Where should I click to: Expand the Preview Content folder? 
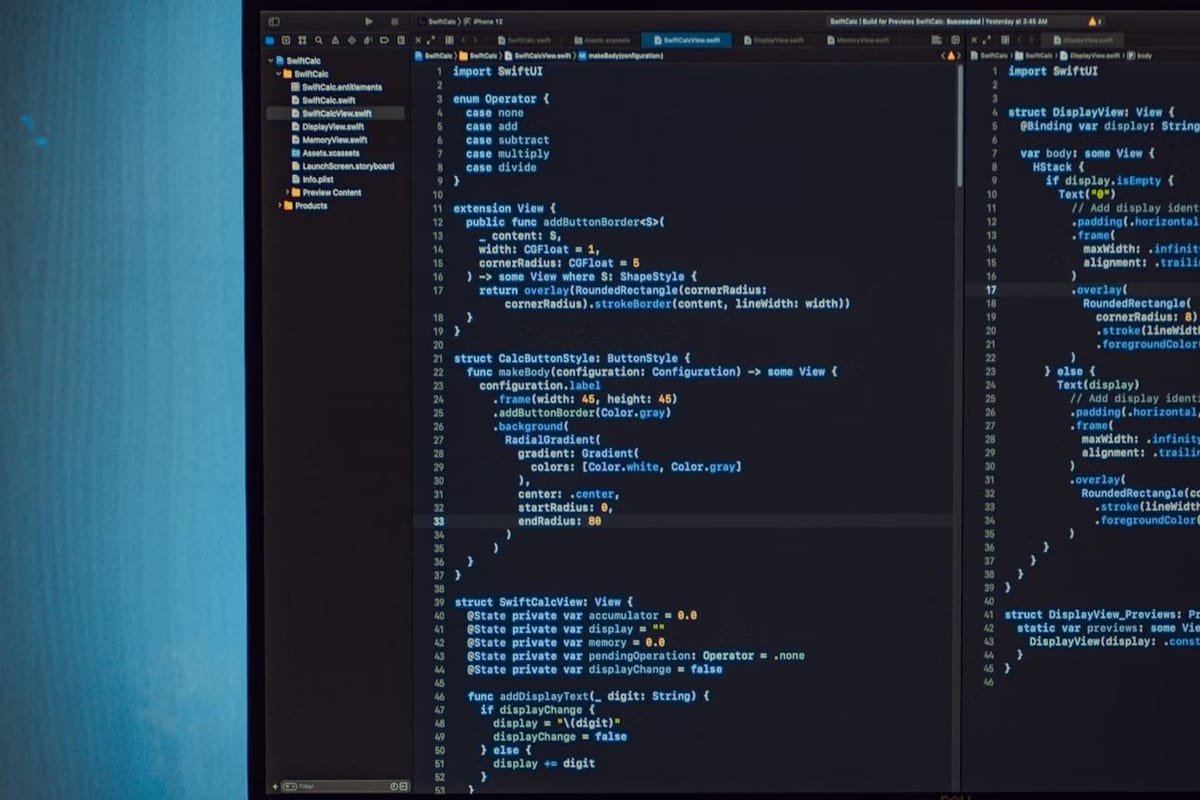click(287, 192)
